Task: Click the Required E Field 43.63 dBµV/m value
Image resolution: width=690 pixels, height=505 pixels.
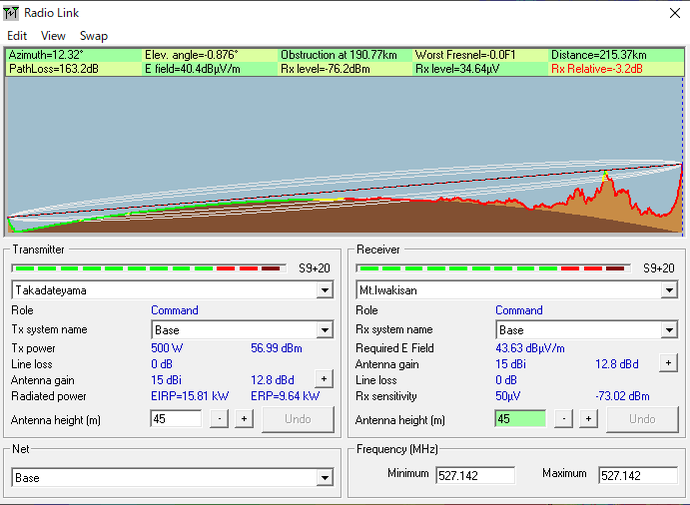Action: pos(530,348)
